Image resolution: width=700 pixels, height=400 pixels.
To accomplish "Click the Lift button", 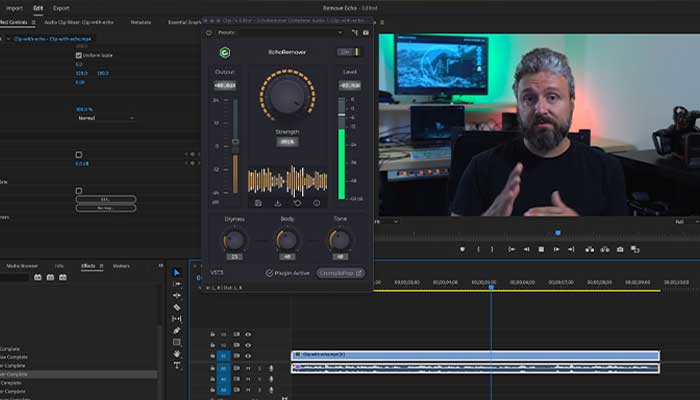I will click(x=590, y=249).
